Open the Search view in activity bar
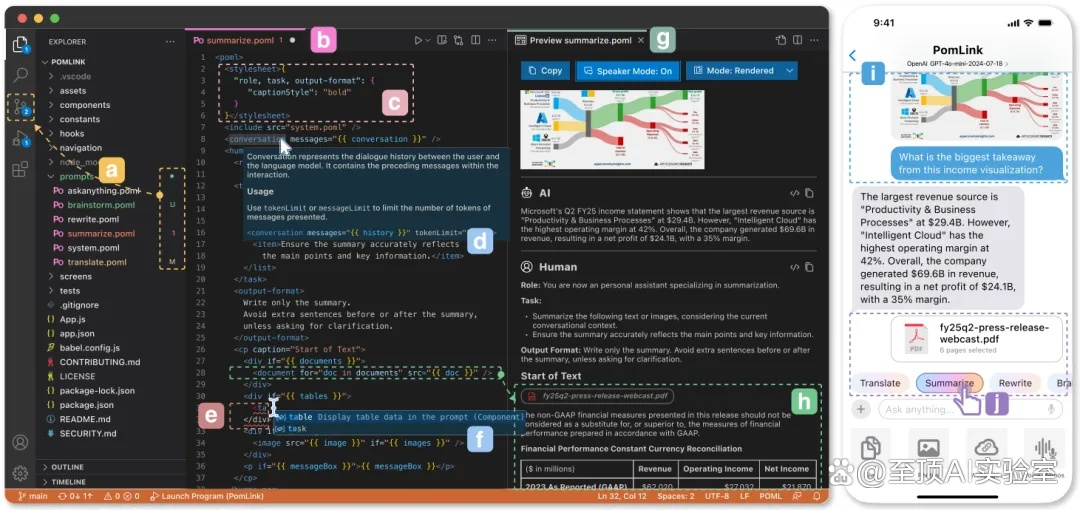Image resolution: width=1080 pixels, height=510 pixels. pos(21,74)
